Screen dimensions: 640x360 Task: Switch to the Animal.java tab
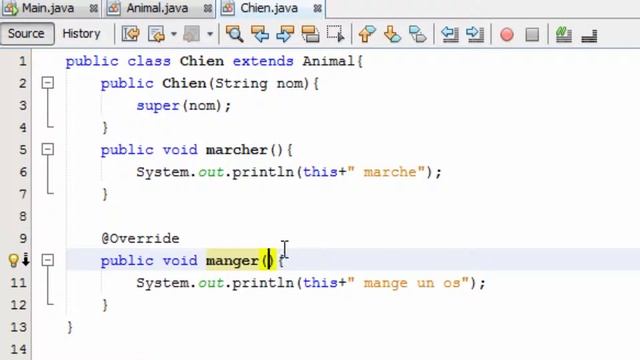point(157,8)
